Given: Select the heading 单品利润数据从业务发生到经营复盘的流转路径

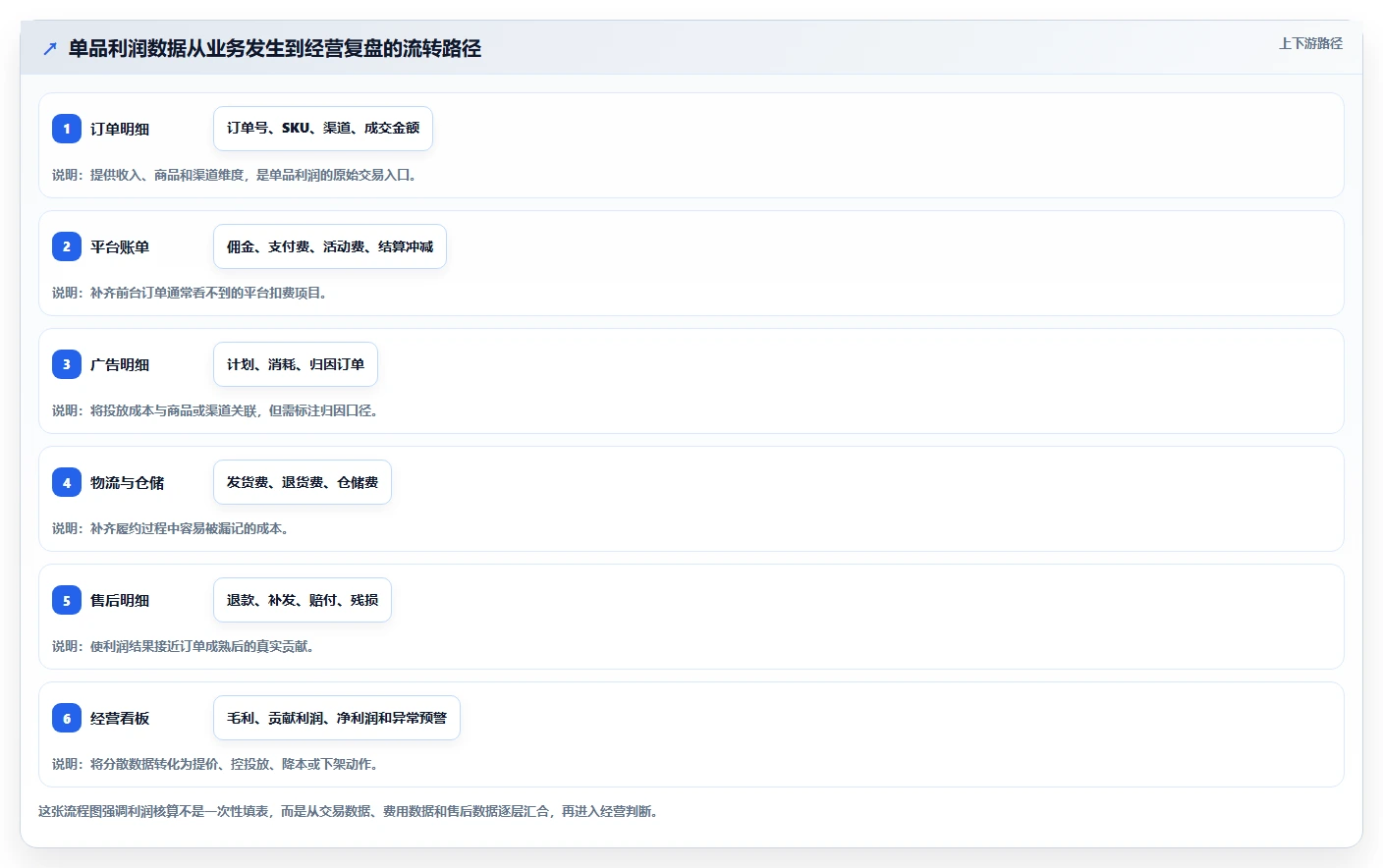Looking at the screenshot, I should point(274,48).
